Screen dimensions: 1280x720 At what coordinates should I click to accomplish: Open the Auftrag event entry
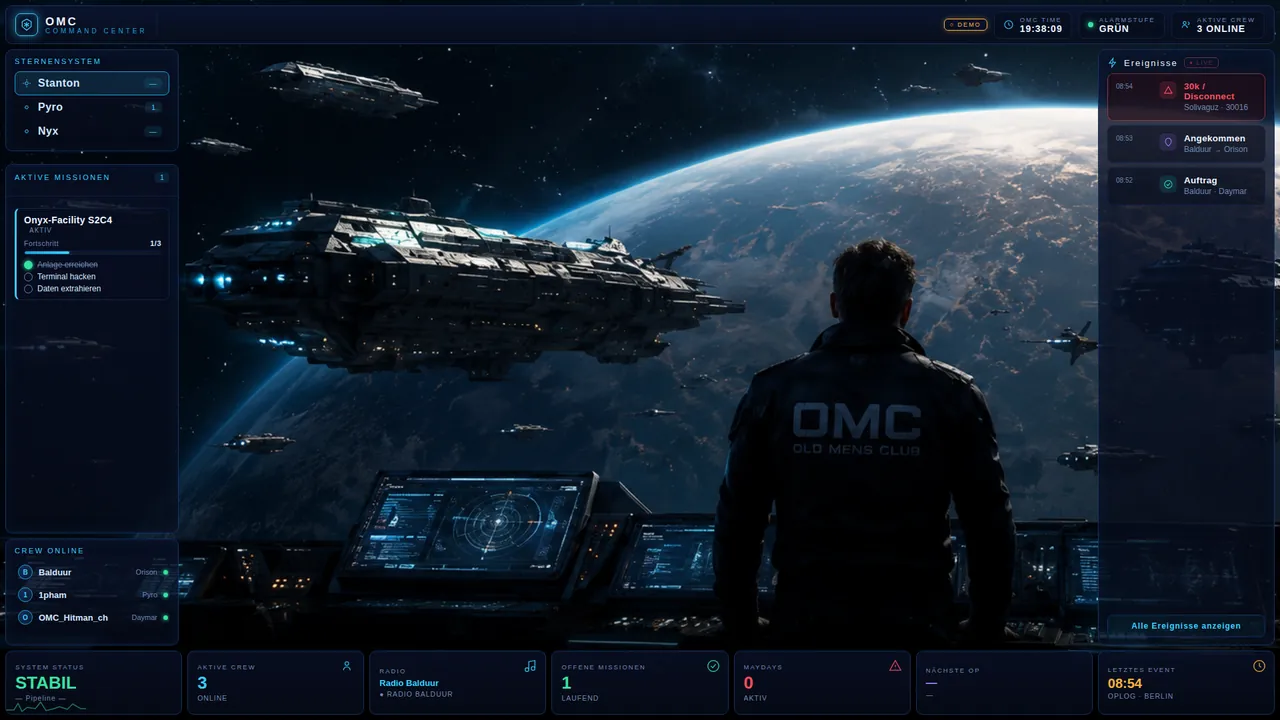coord(1186,186)
